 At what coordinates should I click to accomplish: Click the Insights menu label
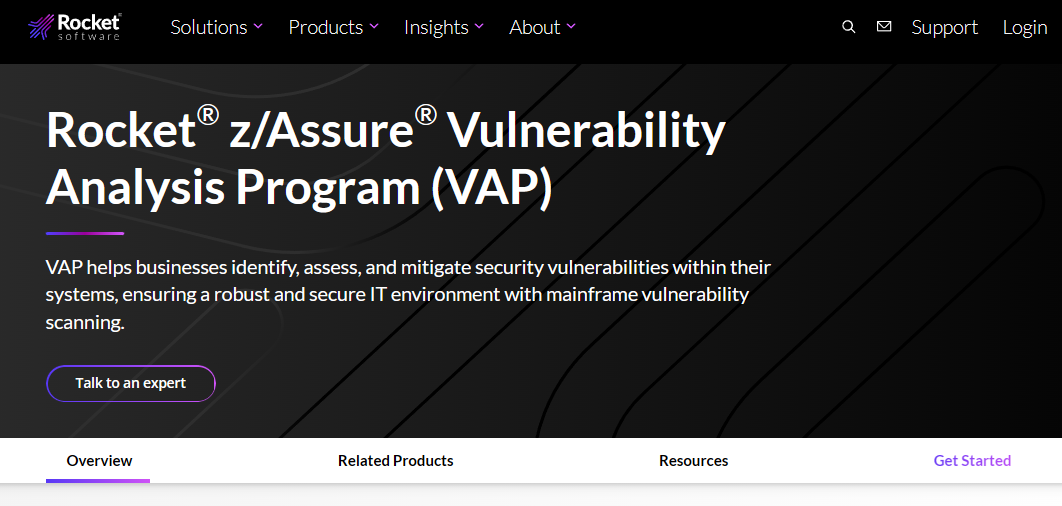436,27
